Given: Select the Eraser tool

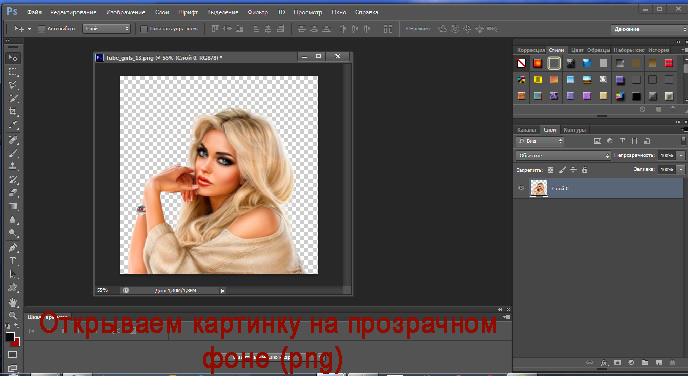Looking at the screenshot, I should point(13,193).
